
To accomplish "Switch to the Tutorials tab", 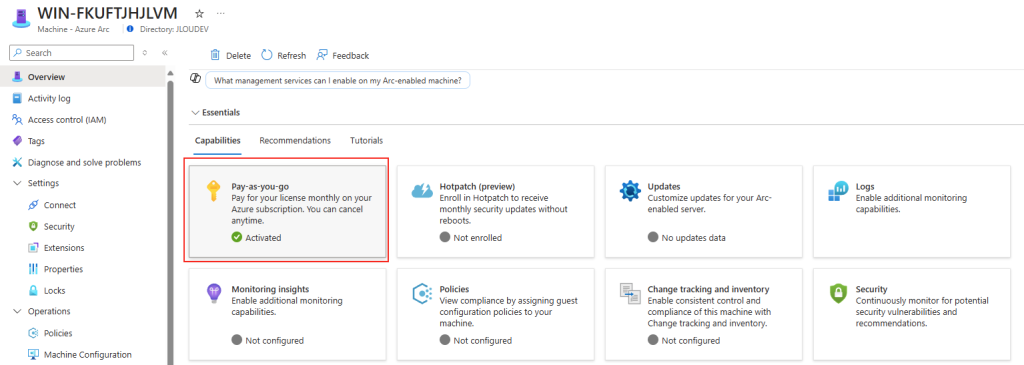I will click(x=366, y=140).
